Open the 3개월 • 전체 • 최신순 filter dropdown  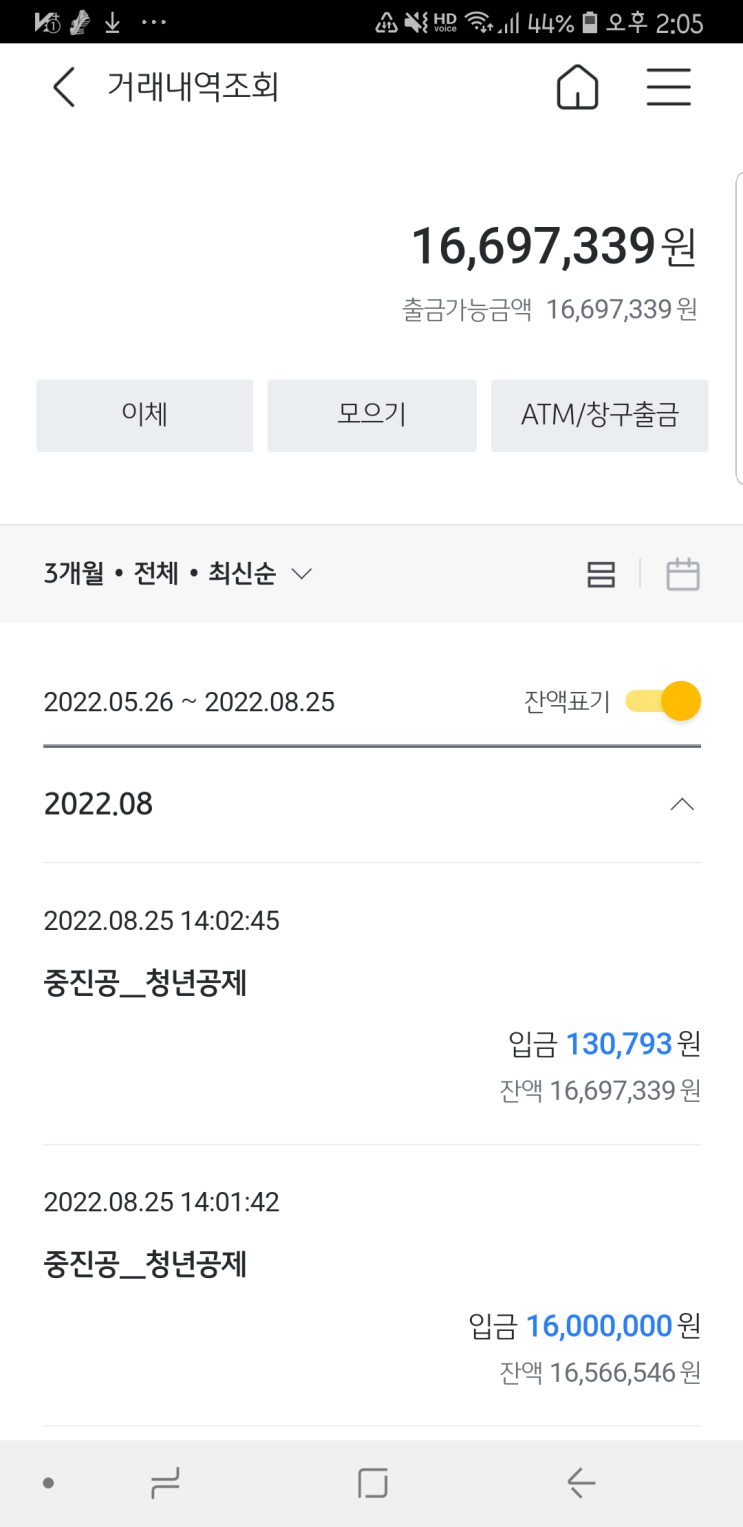178,574
